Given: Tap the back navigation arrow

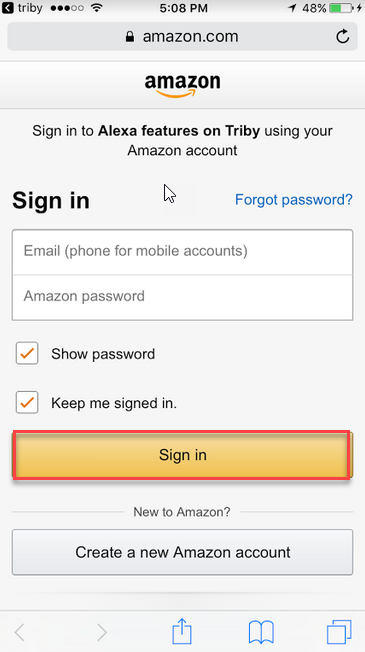Looking at the screenshot, I should pos(19,633).
